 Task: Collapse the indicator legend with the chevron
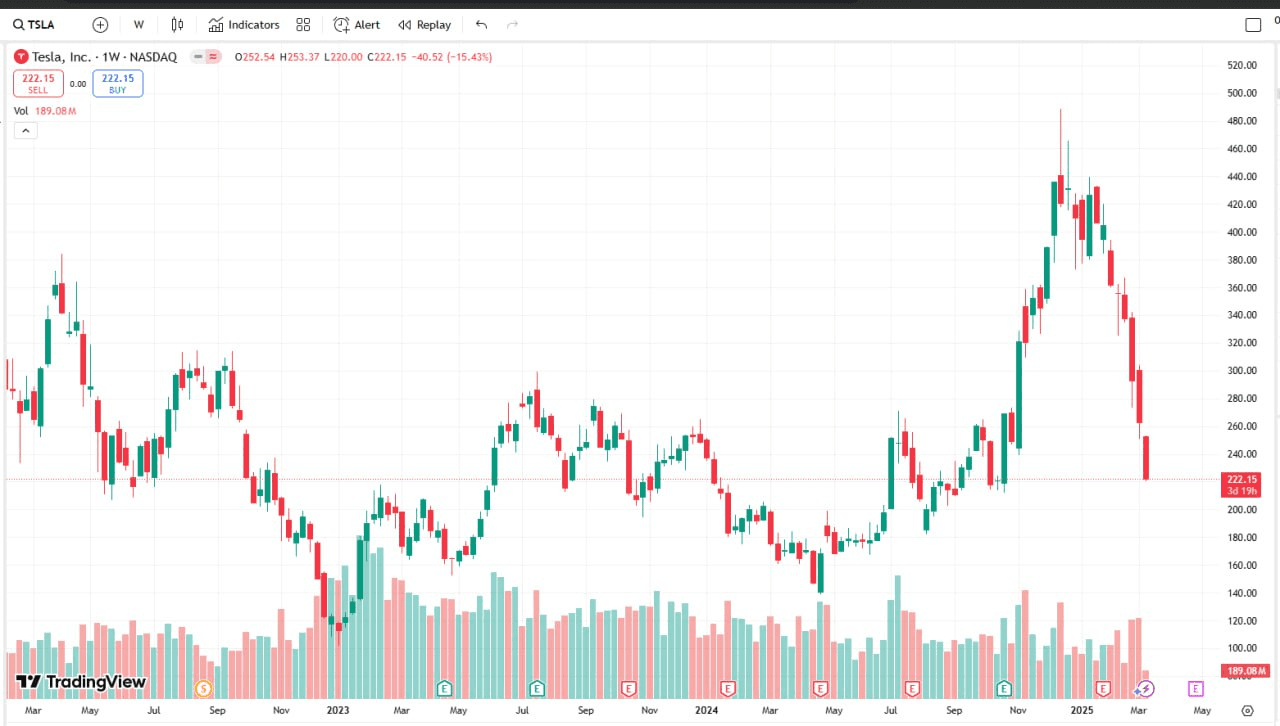(25, 130)
